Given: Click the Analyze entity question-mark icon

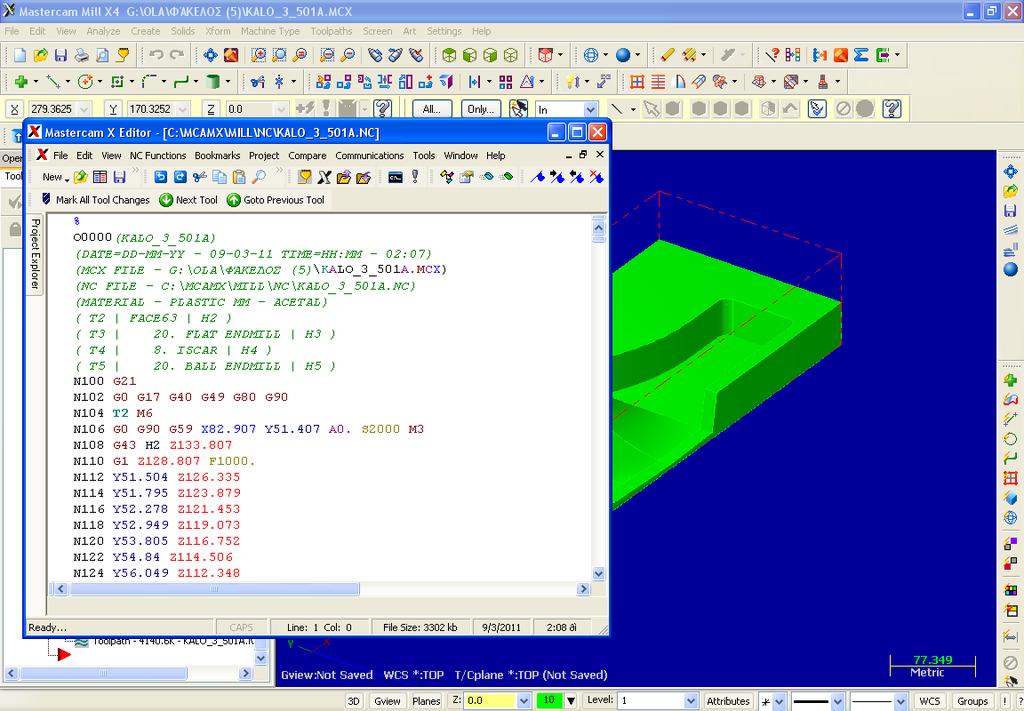Looking at the screenshot, I should (773, 55).
